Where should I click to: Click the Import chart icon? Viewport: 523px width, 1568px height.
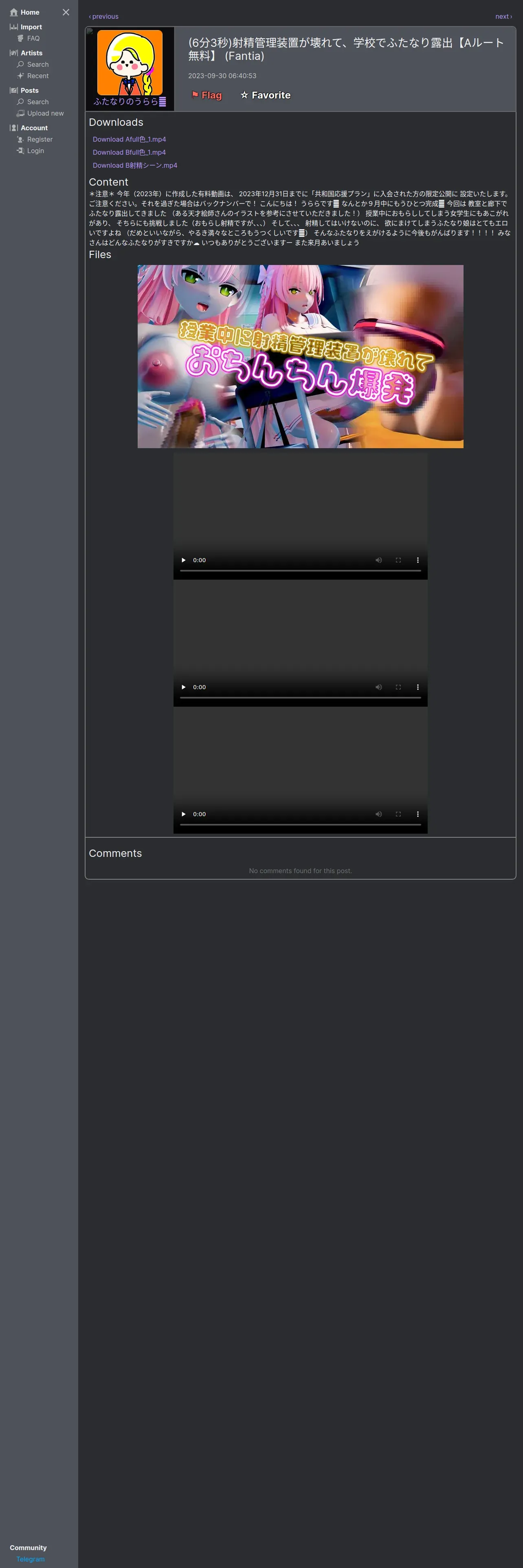pyautogui.click(x=13, y=27)
